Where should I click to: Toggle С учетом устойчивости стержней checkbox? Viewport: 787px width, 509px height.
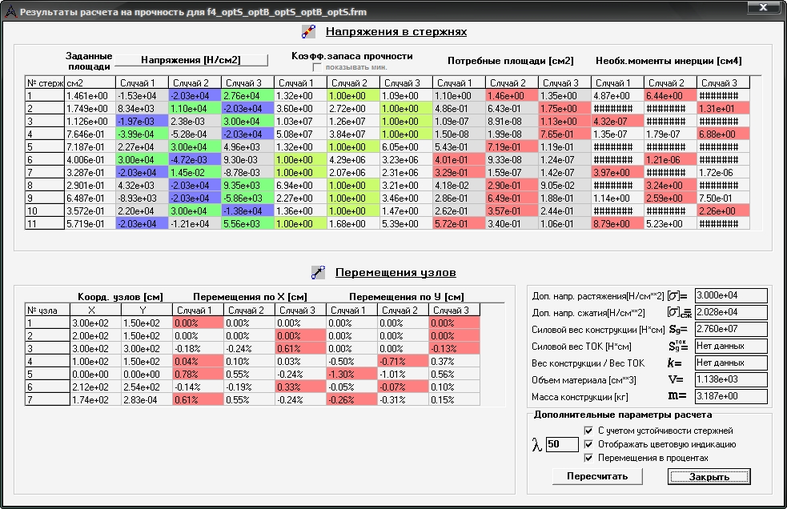(588, 431)
